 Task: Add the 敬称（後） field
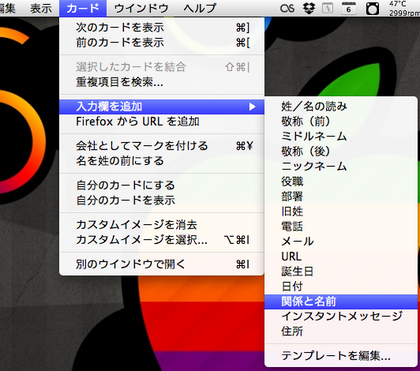coord(341,152)
